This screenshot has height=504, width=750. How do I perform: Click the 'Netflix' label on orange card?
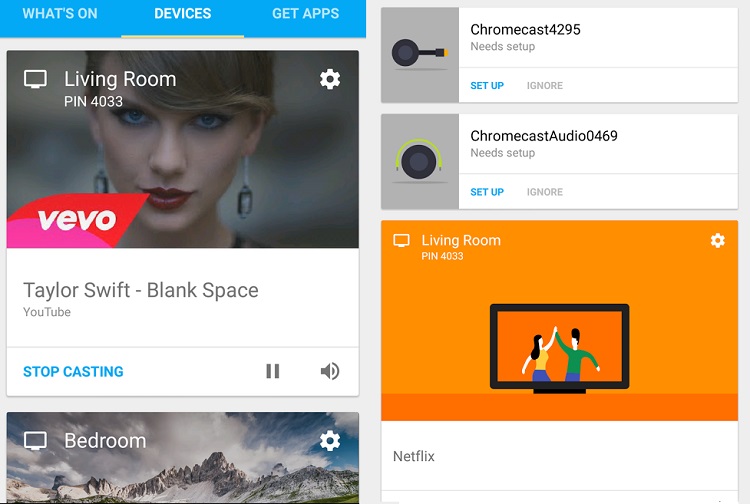(x=414, y=456)
